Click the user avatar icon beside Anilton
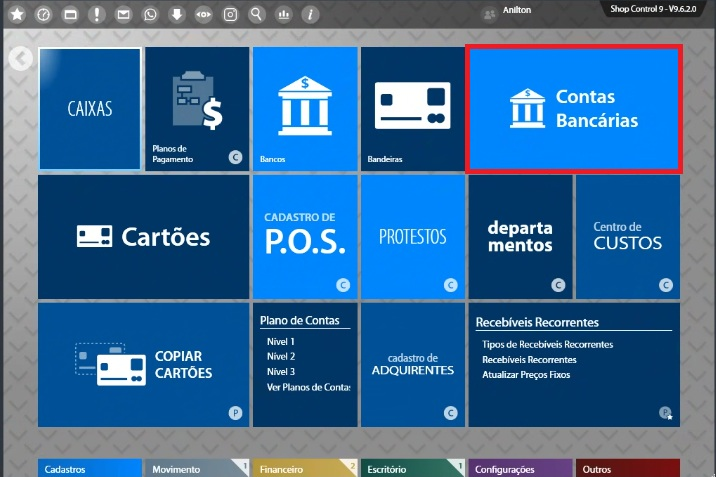The width and height of the screenshot is (716, 477). click(489, 14)
